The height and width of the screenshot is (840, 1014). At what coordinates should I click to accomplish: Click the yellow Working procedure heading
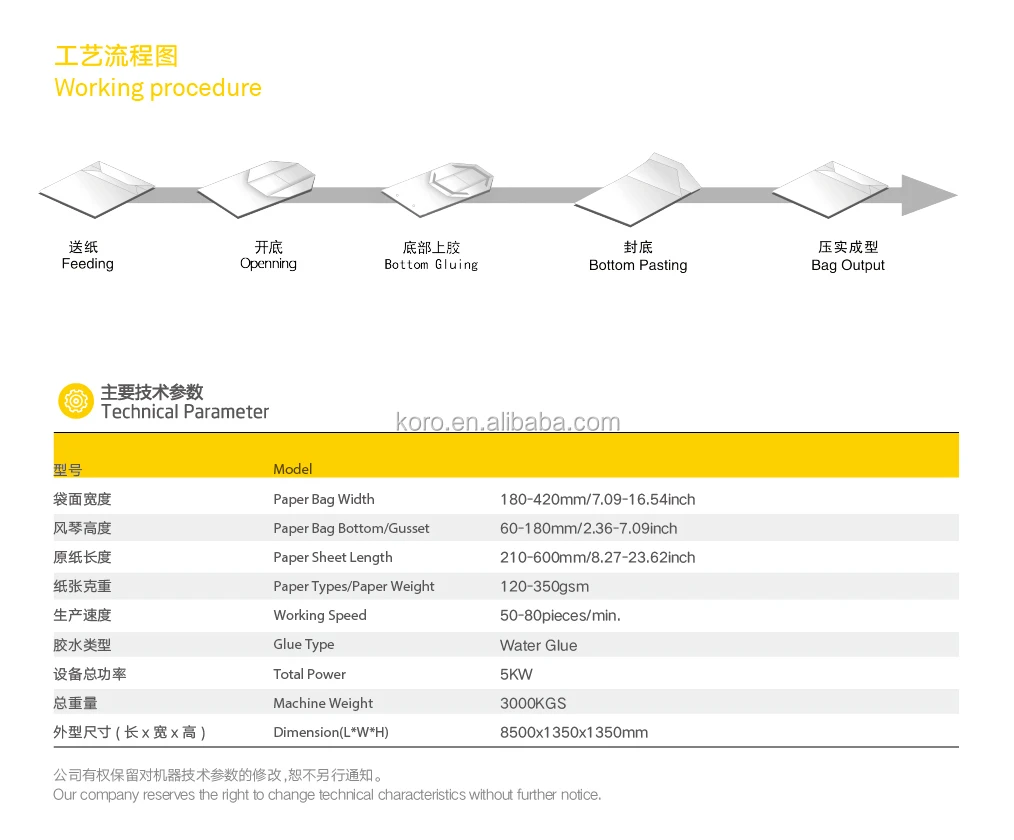(158, 88)
